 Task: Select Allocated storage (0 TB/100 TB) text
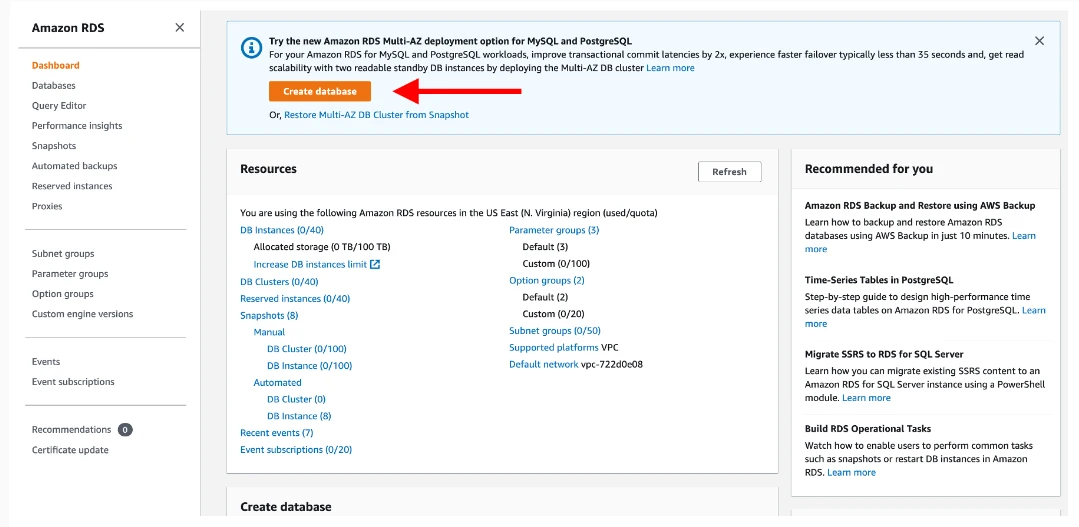tap(322, 246)
